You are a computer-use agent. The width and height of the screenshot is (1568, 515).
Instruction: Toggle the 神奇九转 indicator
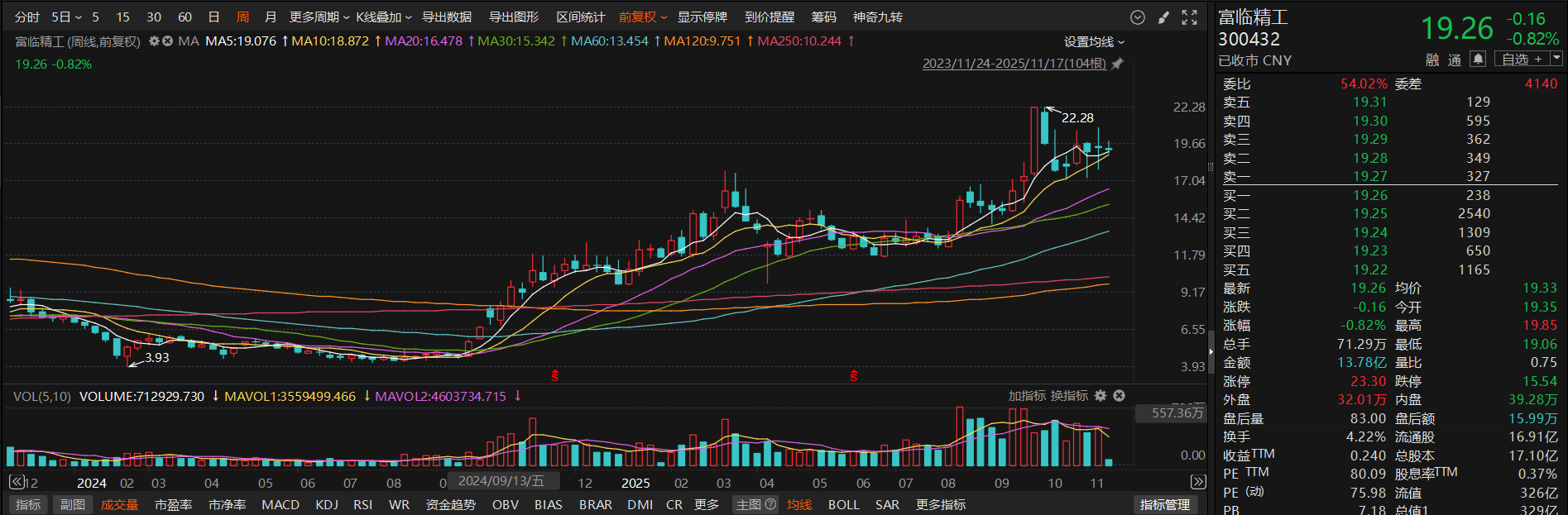pos(877,17)
